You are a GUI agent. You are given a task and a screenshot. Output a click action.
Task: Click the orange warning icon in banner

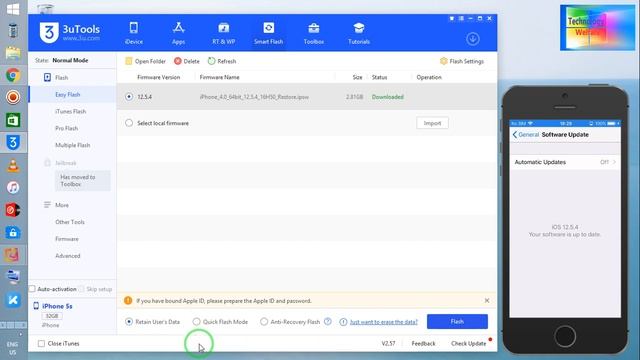click(128, 300)
